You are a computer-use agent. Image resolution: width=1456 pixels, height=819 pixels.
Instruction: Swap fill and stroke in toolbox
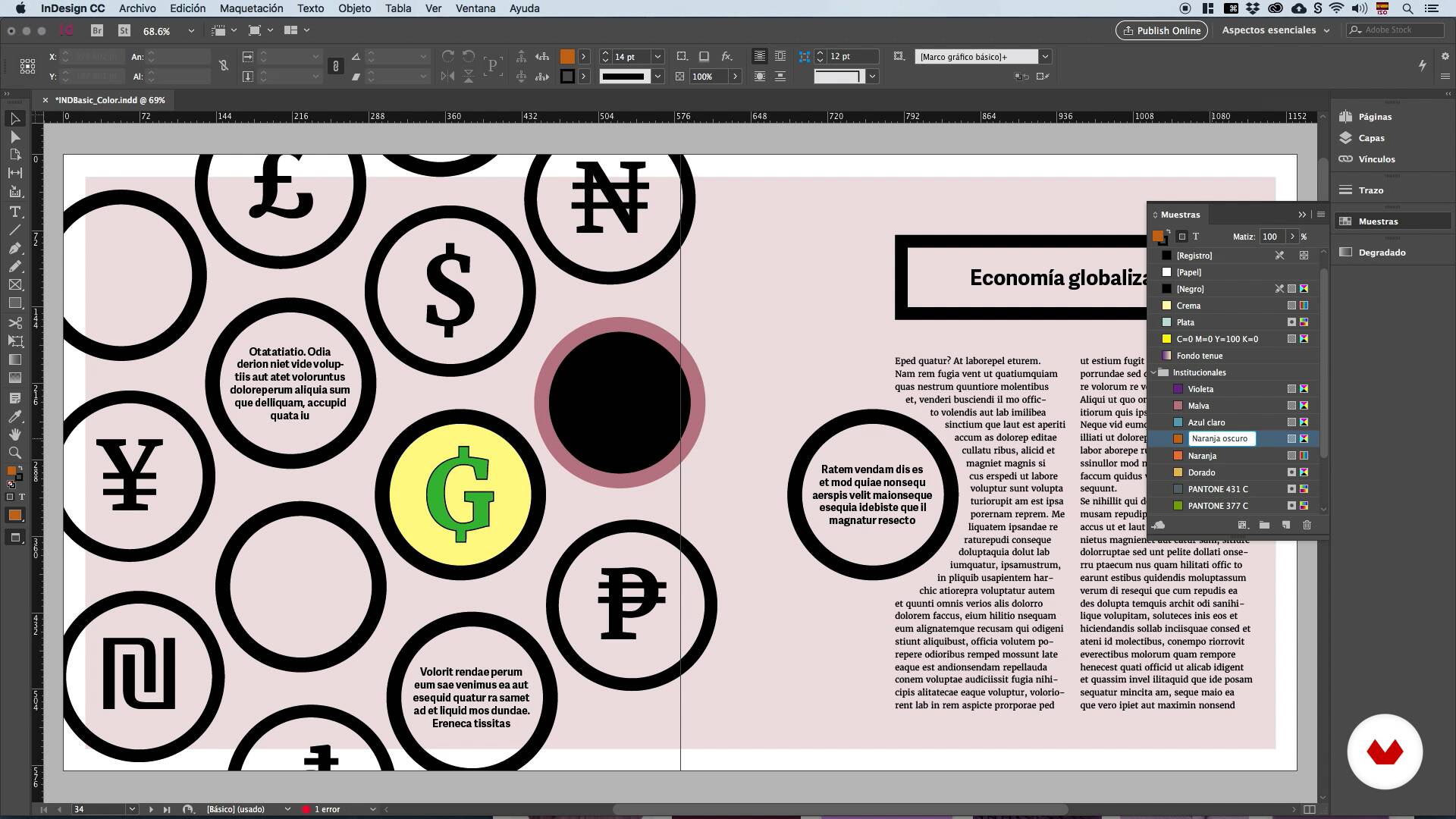point(20,468)
